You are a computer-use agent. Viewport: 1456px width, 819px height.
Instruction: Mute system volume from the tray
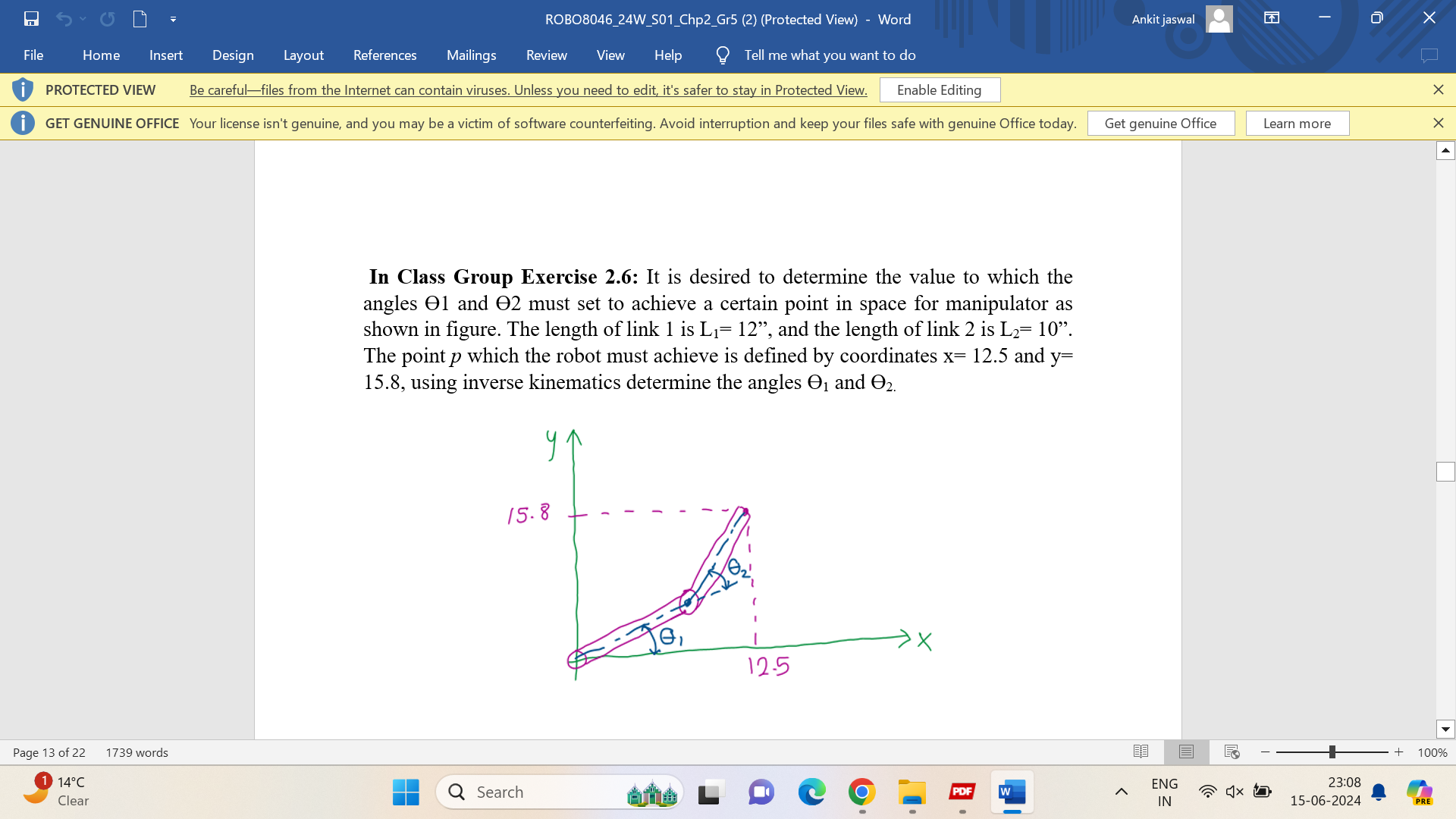[1234, 791]
